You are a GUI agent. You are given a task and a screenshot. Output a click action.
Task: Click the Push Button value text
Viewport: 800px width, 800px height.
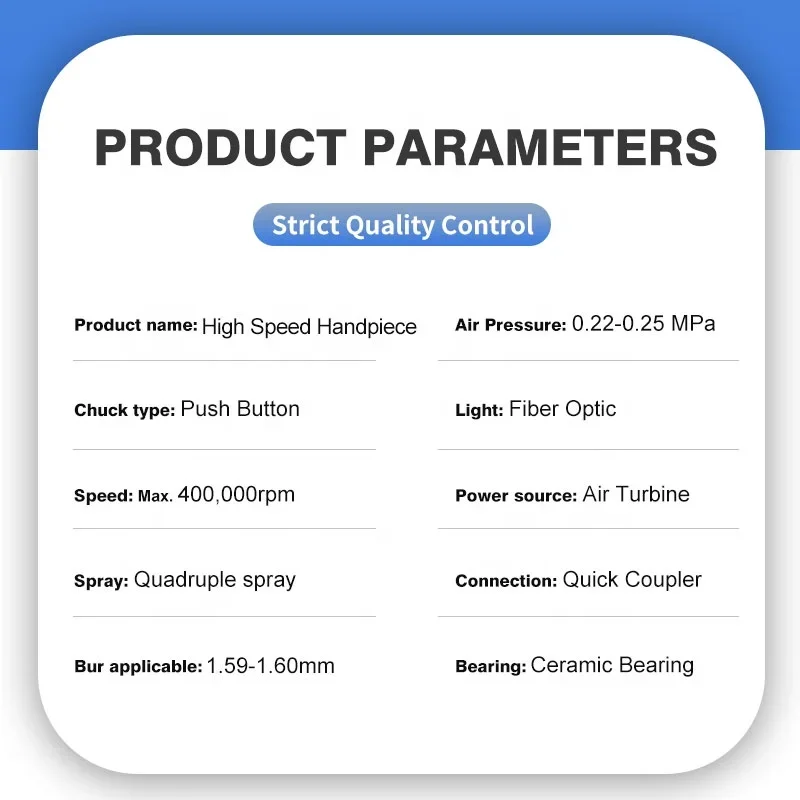pyautogui.click(x=240, y=409)
